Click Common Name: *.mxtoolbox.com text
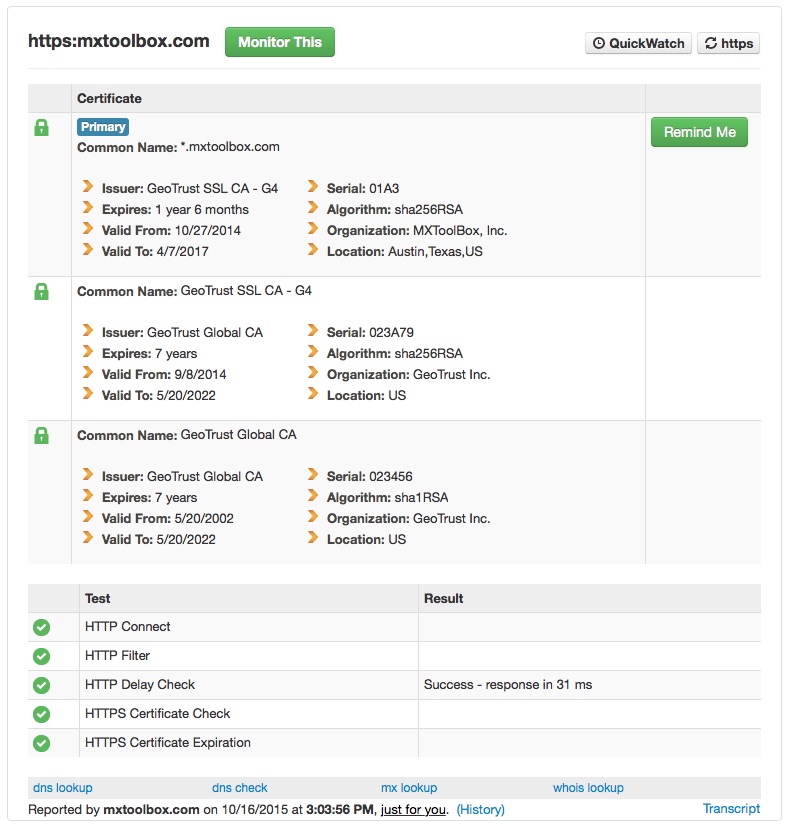 [178, 147]
